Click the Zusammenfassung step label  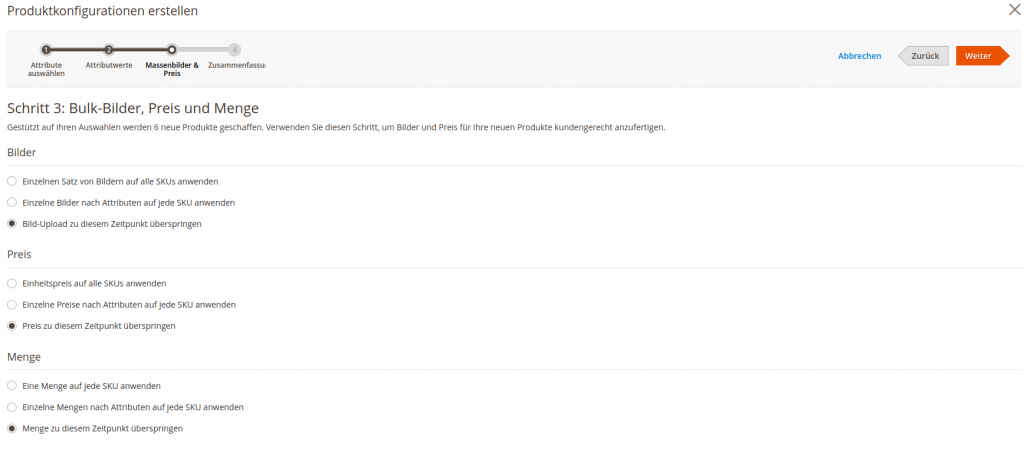pyautogui.click(x=236, y=65)
